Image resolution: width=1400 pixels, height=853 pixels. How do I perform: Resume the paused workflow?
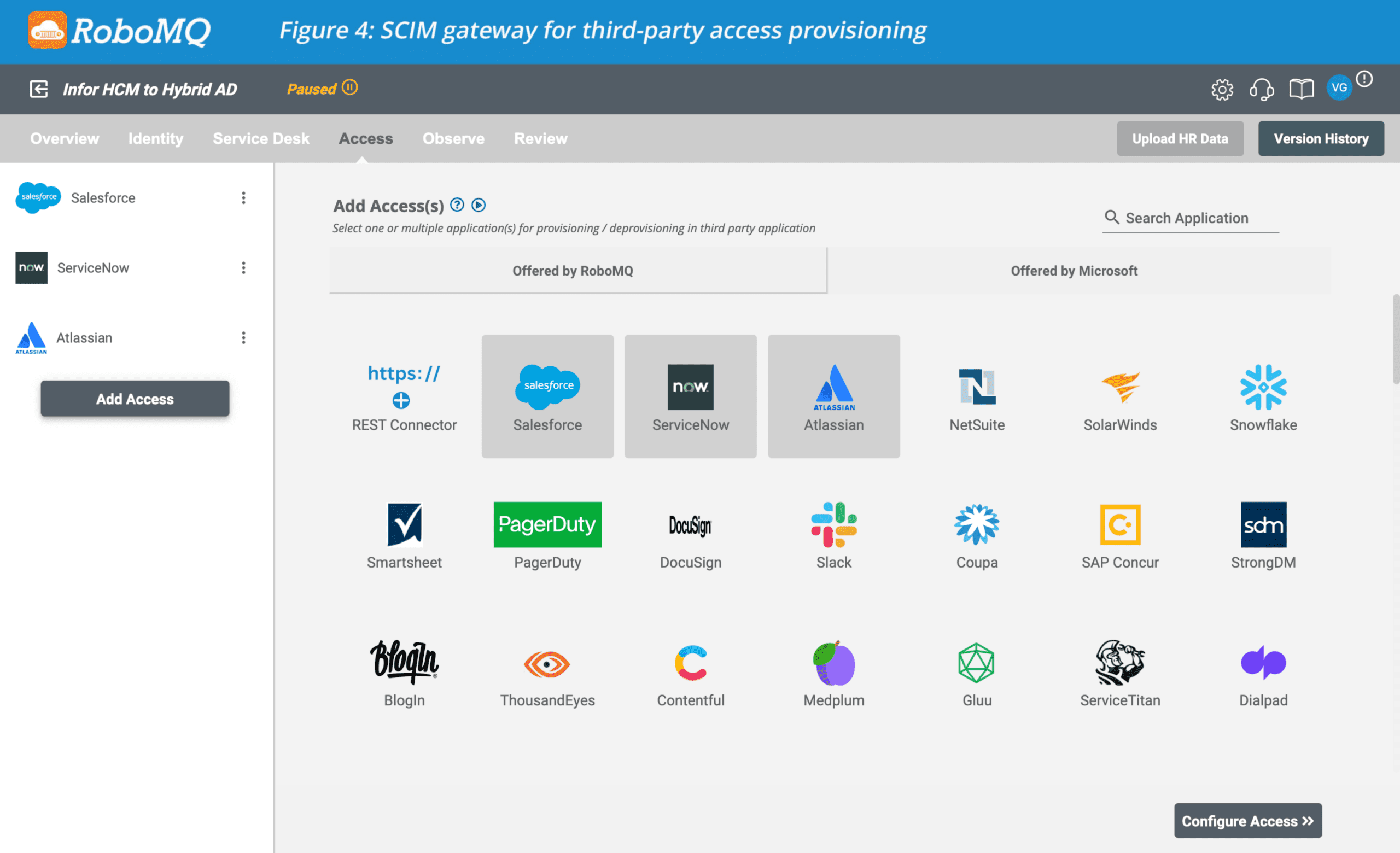[x=350, y=87]
